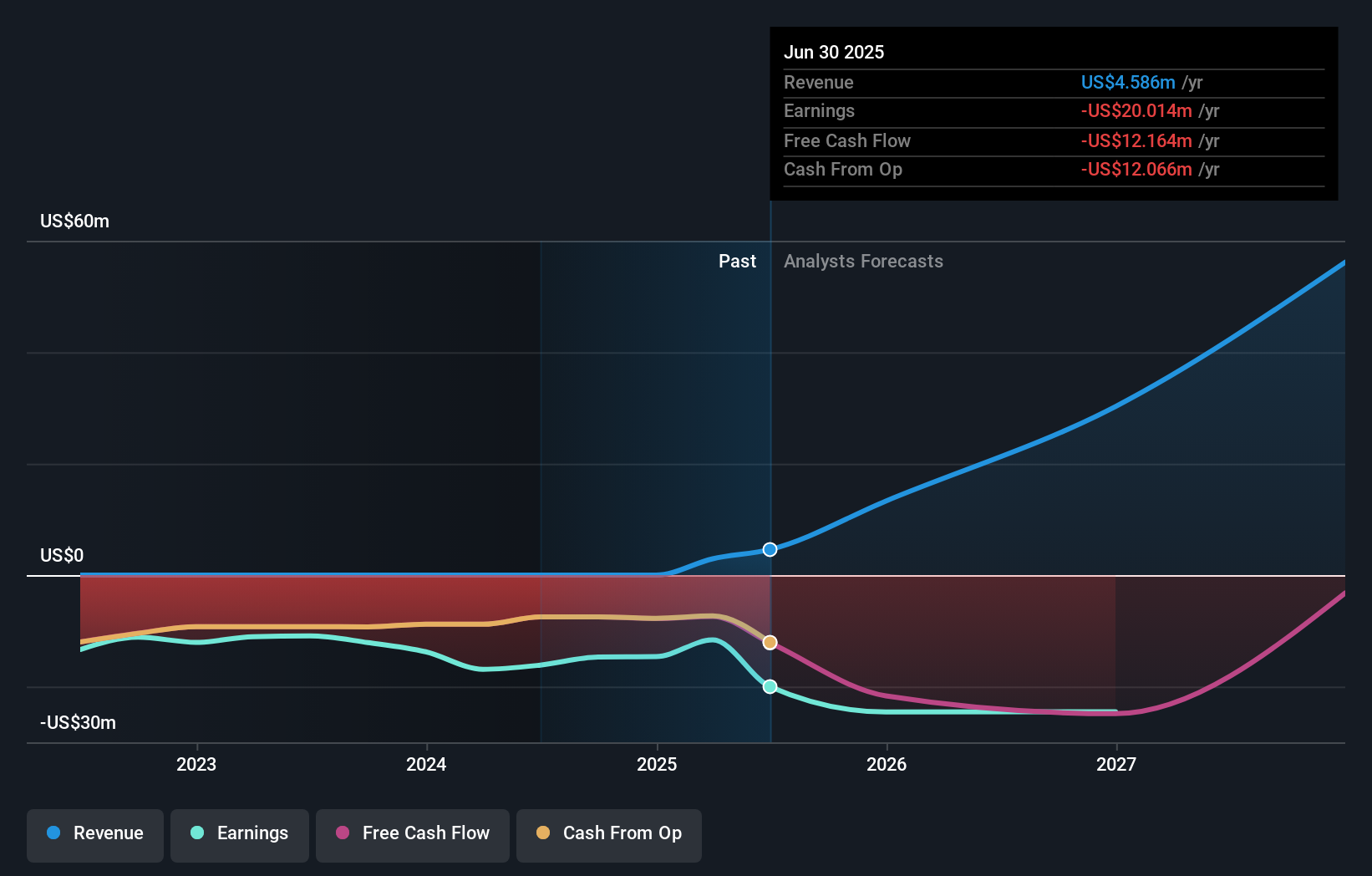Select the Revenue data point marker on chart
Image resolution: width=1372 pixels, height=876 pixels.
[x=770, y=549]
